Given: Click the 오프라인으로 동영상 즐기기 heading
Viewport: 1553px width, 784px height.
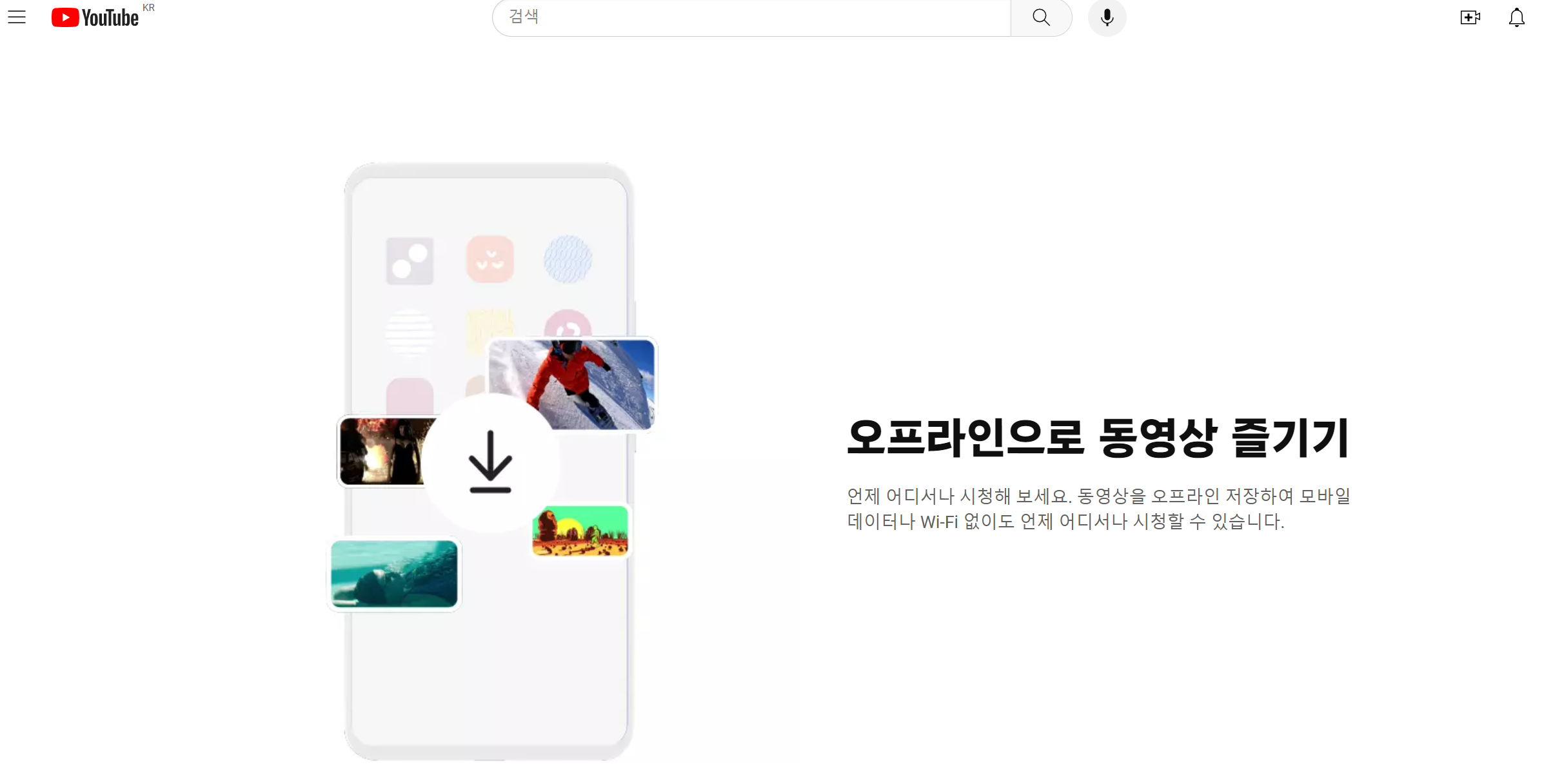Looking at the screenshot, I should point(1098,438).
